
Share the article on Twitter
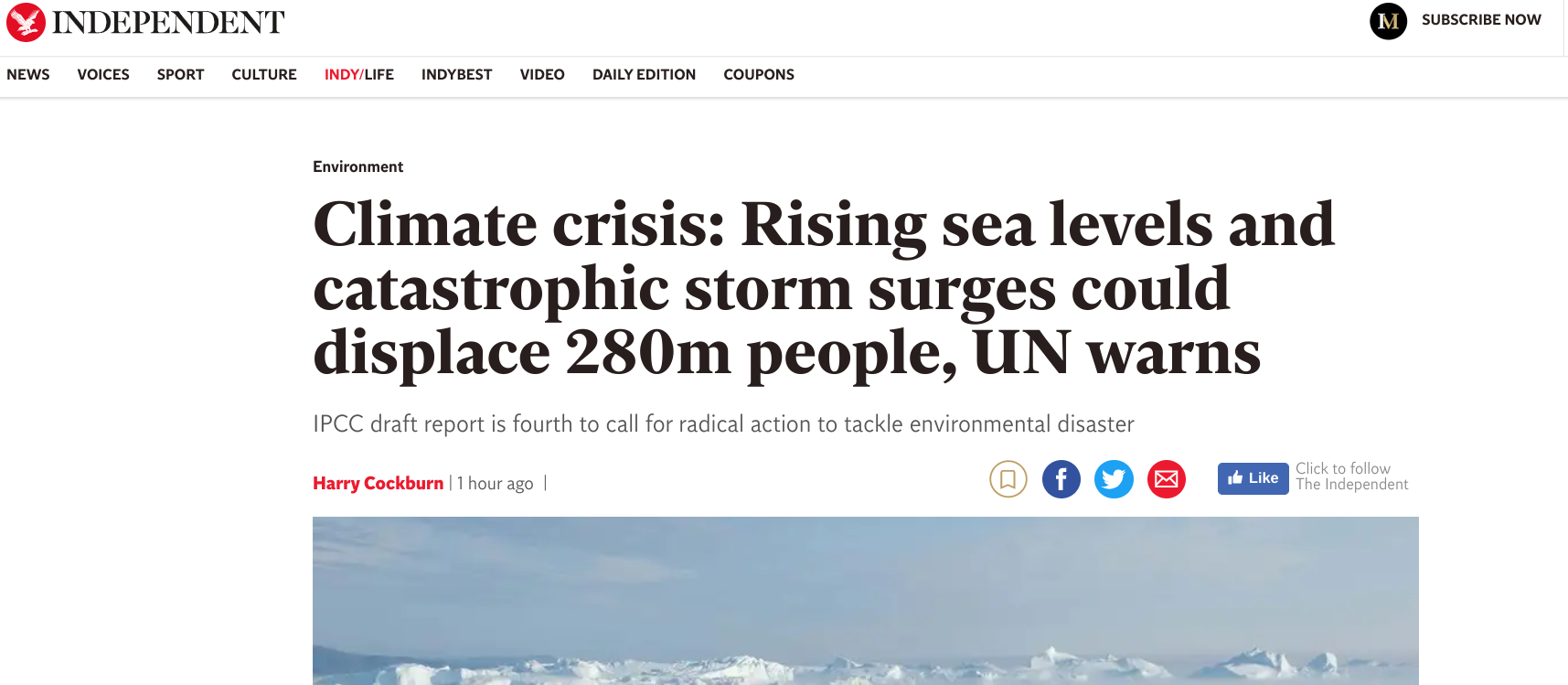1114,479
